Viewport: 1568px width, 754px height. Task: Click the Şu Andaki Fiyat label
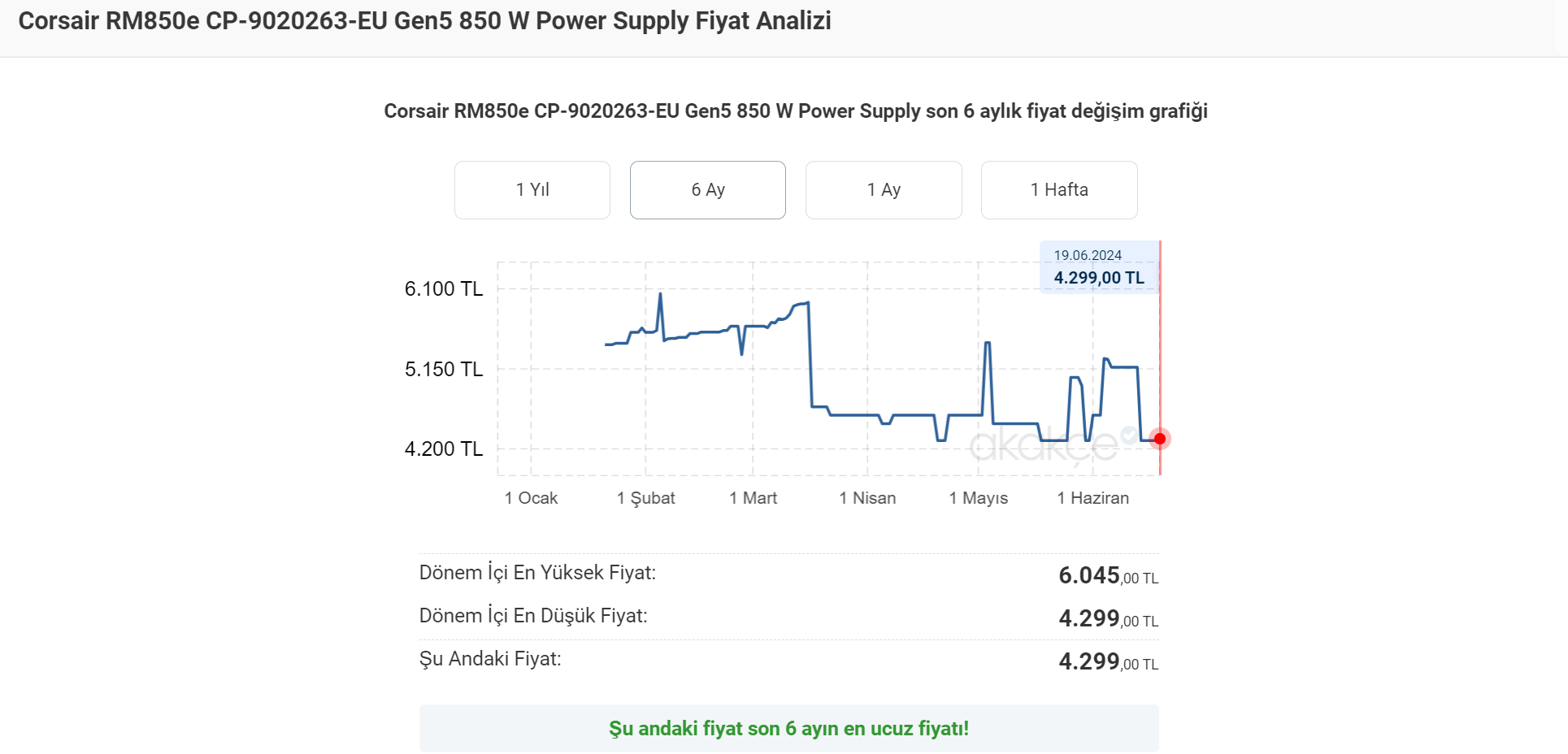coord(490,659)
